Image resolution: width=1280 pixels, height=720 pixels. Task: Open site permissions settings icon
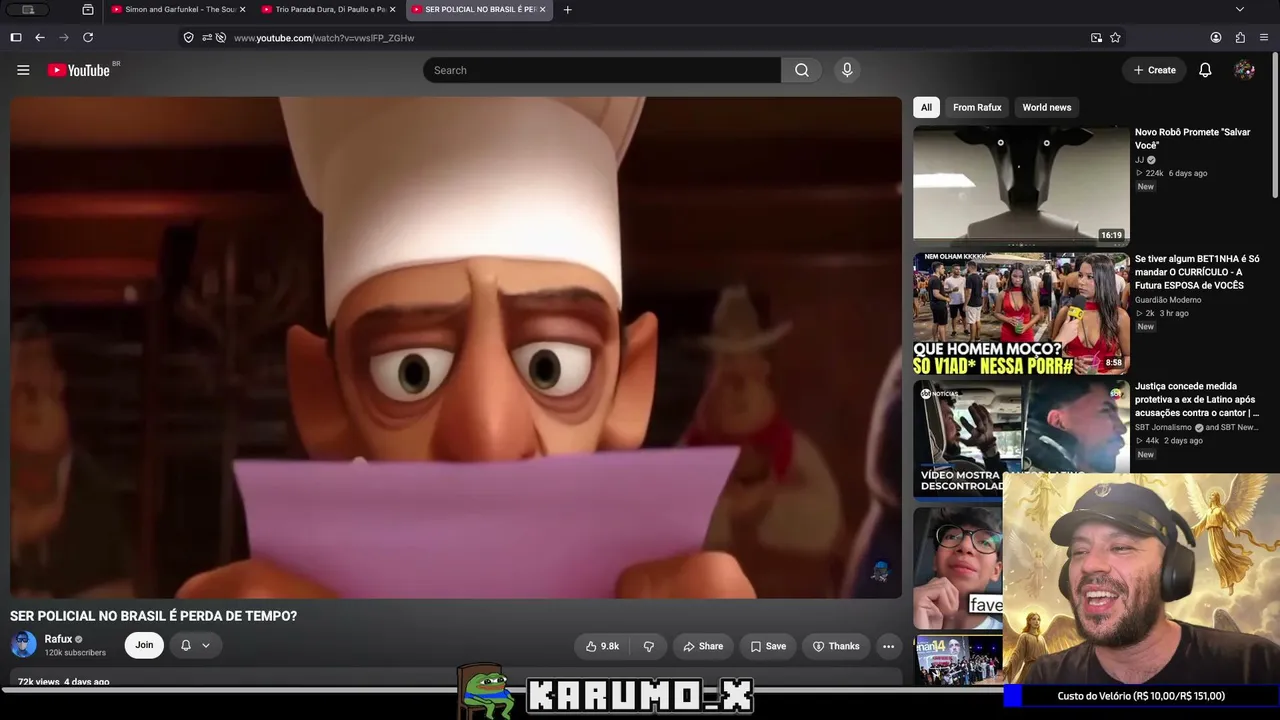pos(207,37)
